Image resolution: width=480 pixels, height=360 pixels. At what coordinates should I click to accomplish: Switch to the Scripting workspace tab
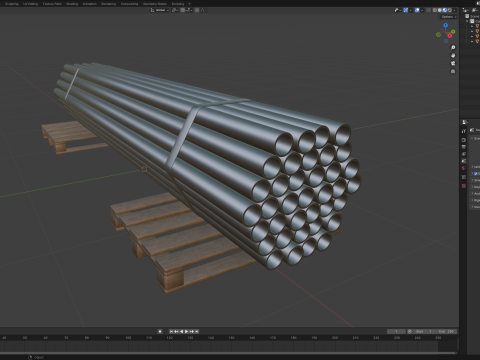point(178,4)
